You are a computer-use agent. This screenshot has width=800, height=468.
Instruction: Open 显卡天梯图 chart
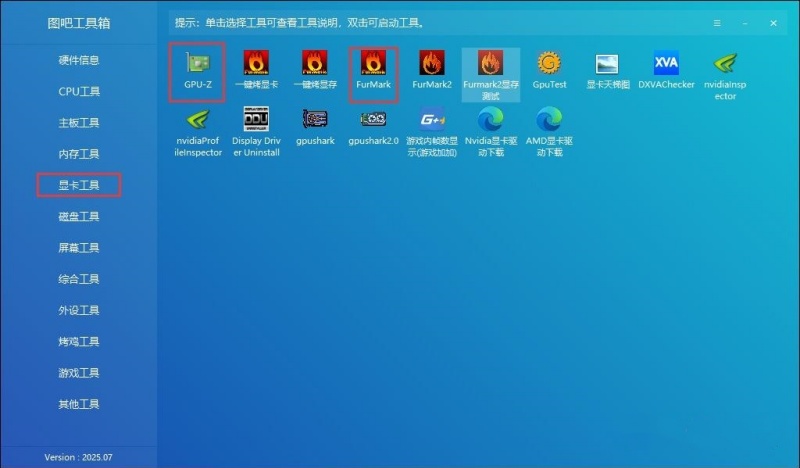(x=608, y=70)
